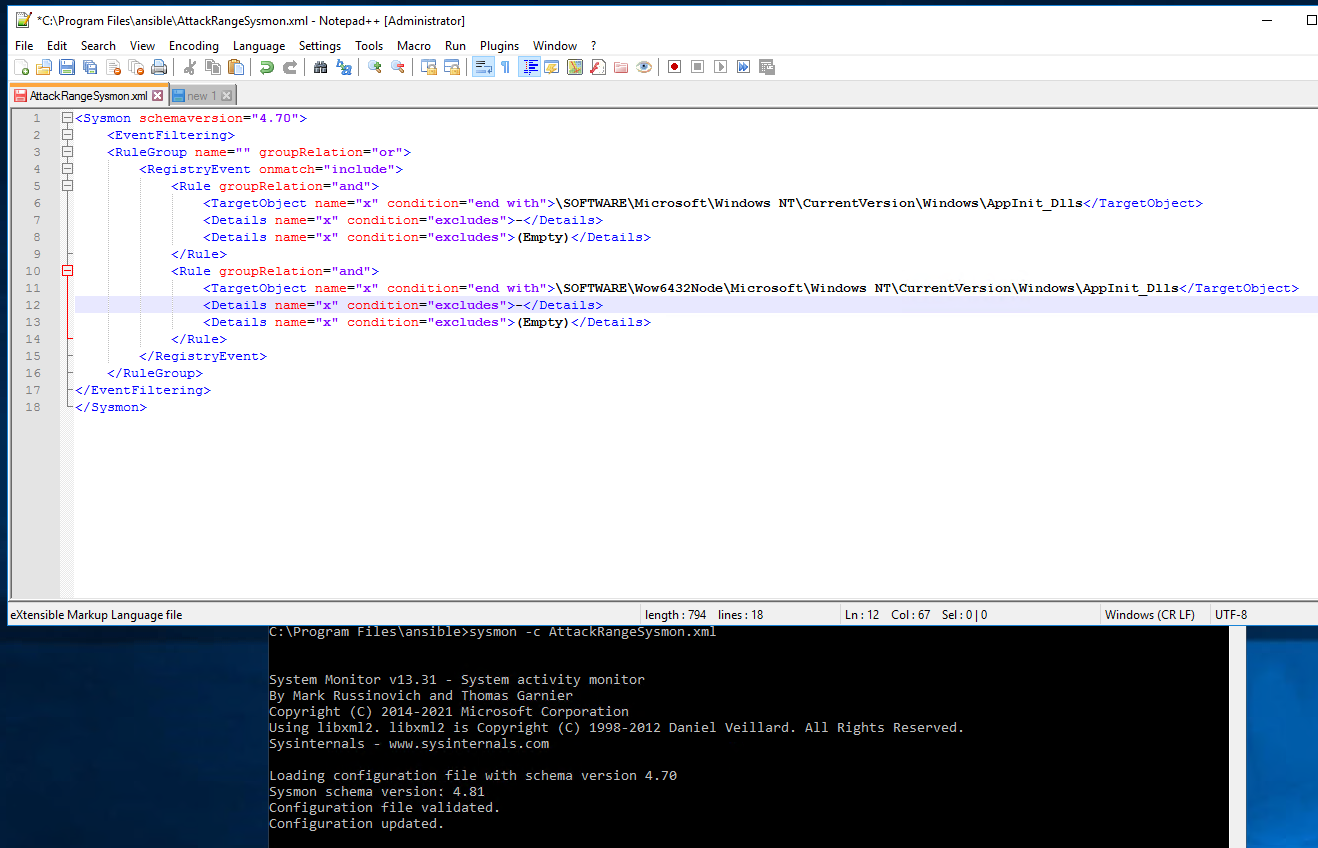The width and height of the screenshot is (1318, 848).
Task: Click the console window's vertical scrollbar
Action: pos(1237,736)
